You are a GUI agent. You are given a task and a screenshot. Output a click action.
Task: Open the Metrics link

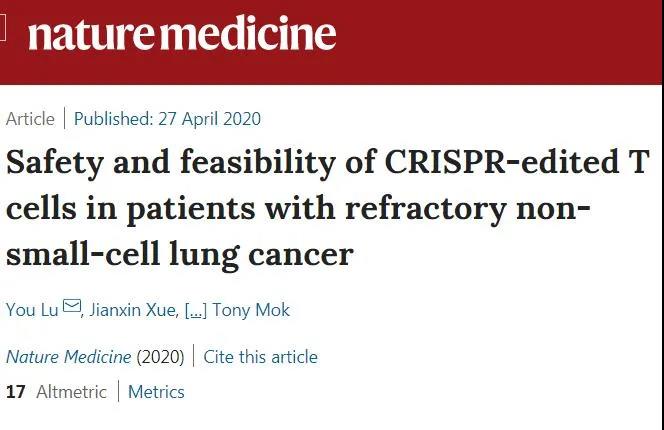[x=156, y=392]
